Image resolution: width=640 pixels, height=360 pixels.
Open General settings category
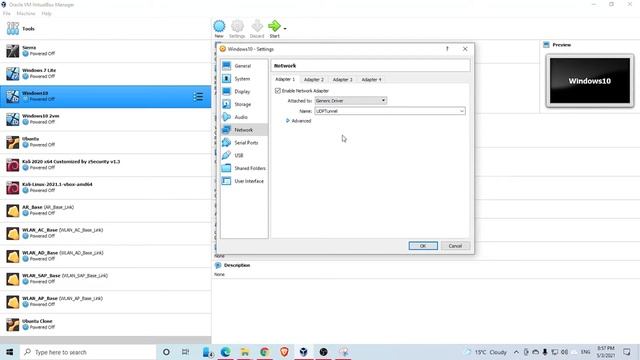pos(244,66)
